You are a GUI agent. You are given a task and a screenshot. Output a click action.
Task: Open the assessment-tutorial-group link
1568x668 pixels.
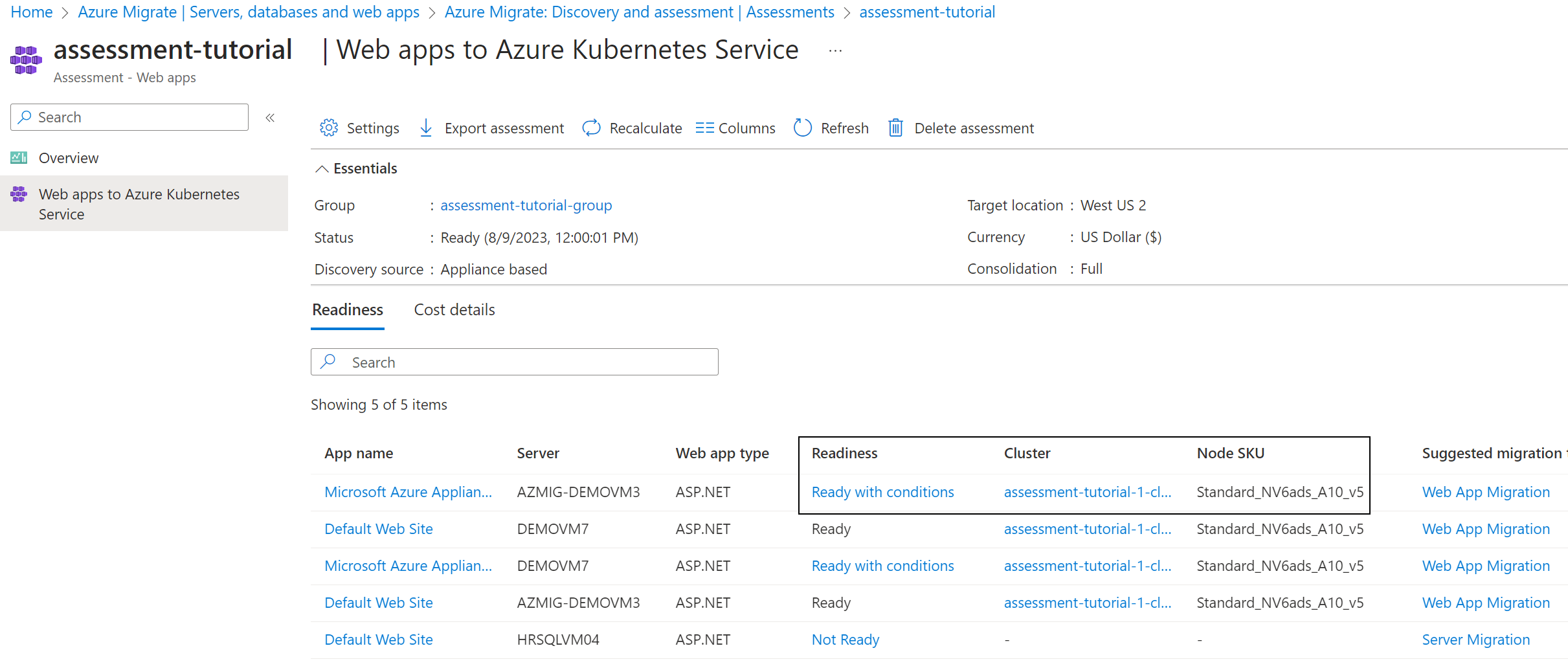click(x=526, y=205)
